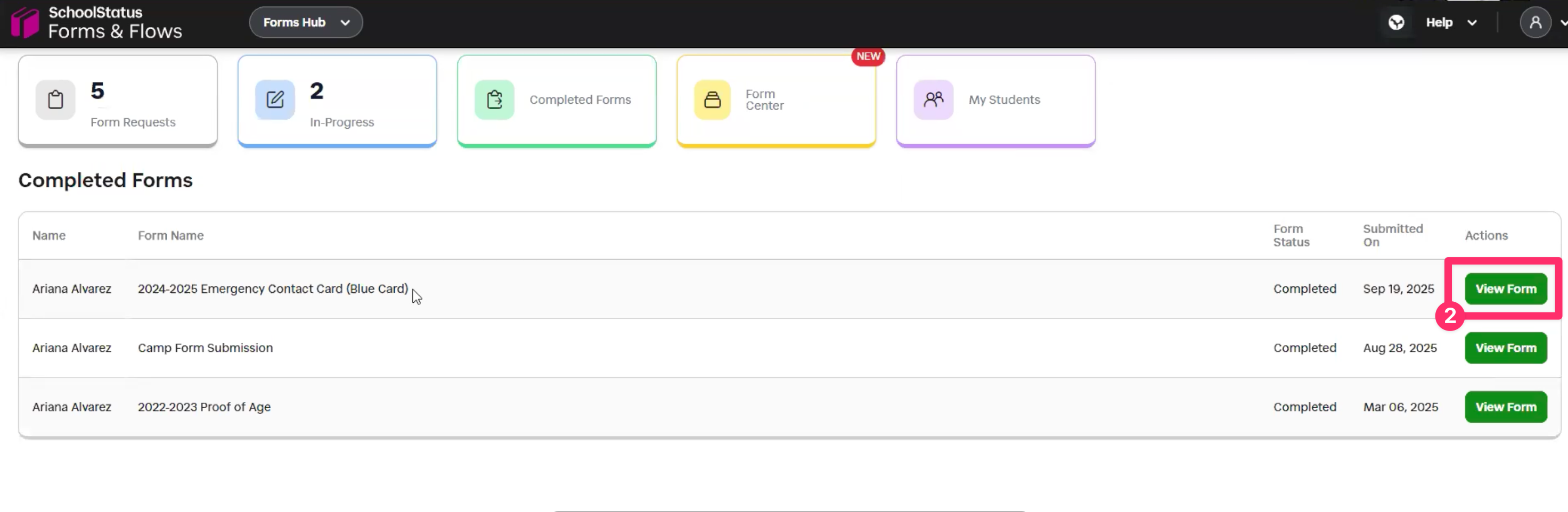
Task: Select the Completed Forms card icon
Action: [x=494, y=100]
